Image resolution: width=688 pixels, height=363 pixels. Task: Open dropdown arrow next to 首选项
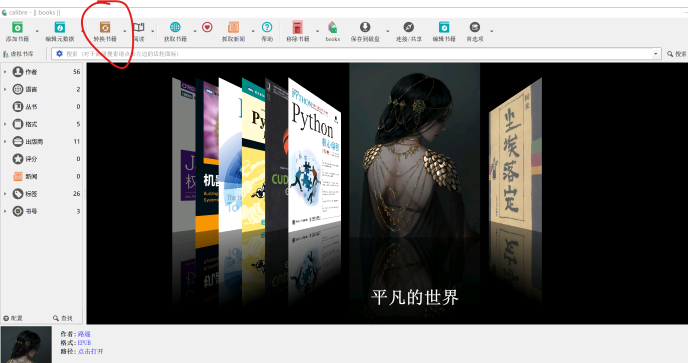(x=491, y=31)
